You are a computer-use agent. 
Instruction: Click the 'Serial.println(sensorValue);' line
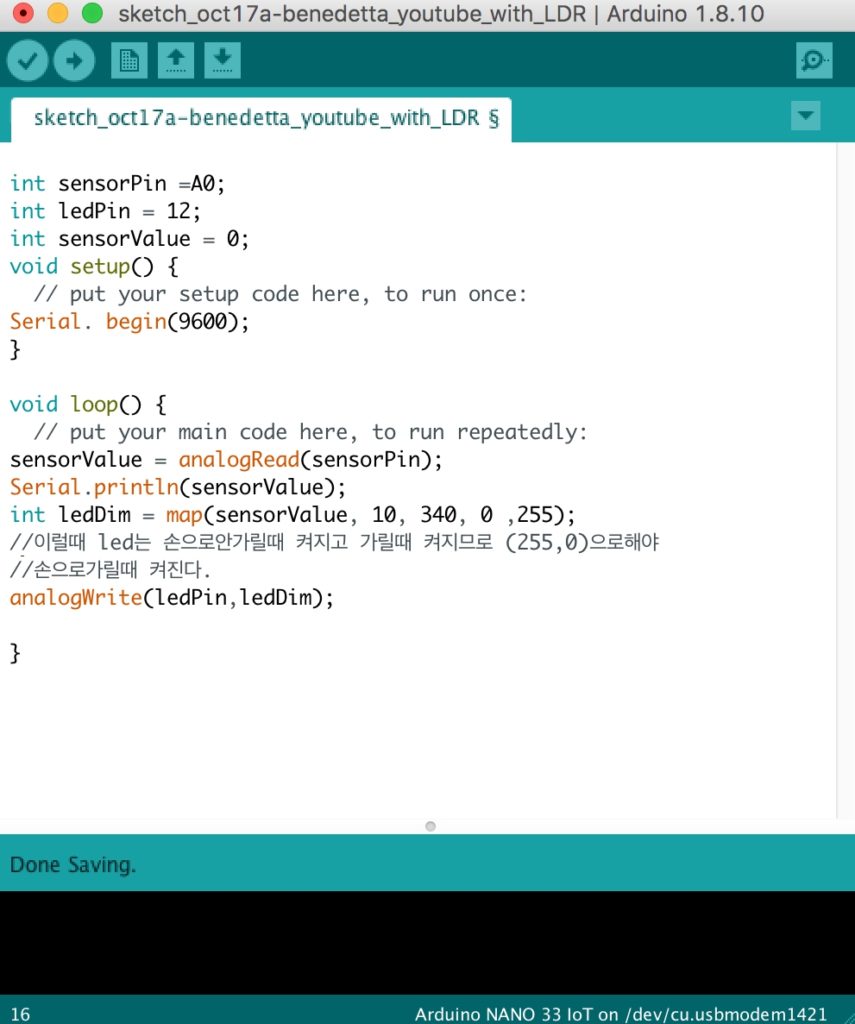click(178, 487)
